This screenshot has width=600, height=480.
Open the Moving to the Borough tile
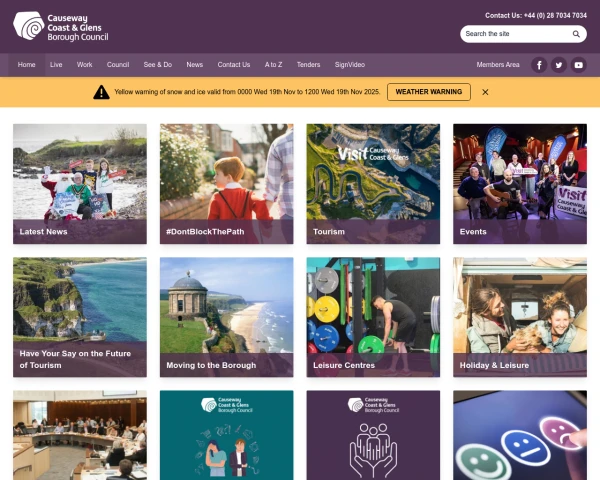(227, 317)
